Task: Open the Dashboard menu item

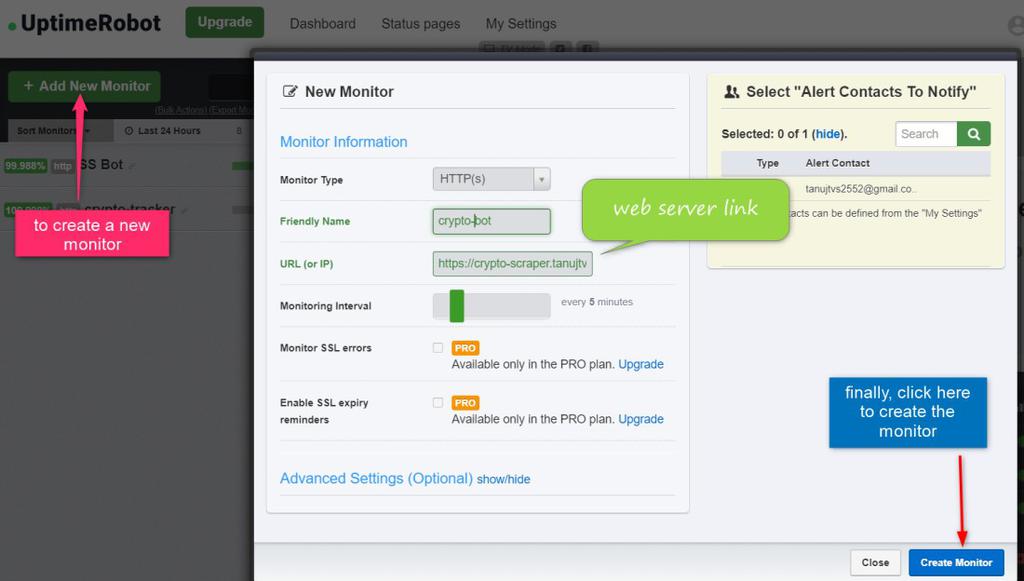Action: 323,24
